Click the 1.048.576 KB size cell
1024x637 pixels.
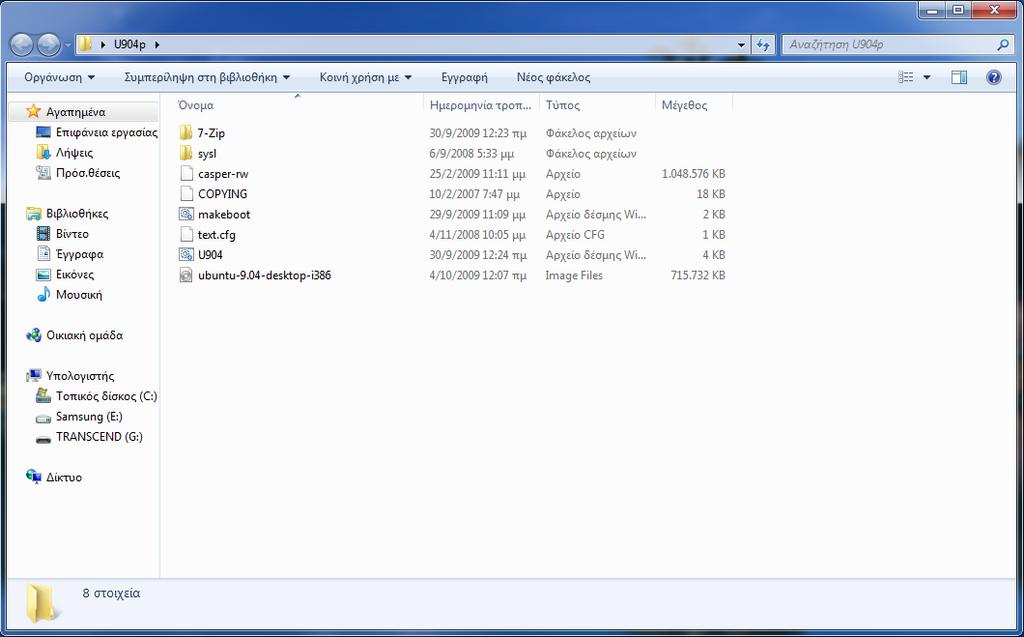693,174
